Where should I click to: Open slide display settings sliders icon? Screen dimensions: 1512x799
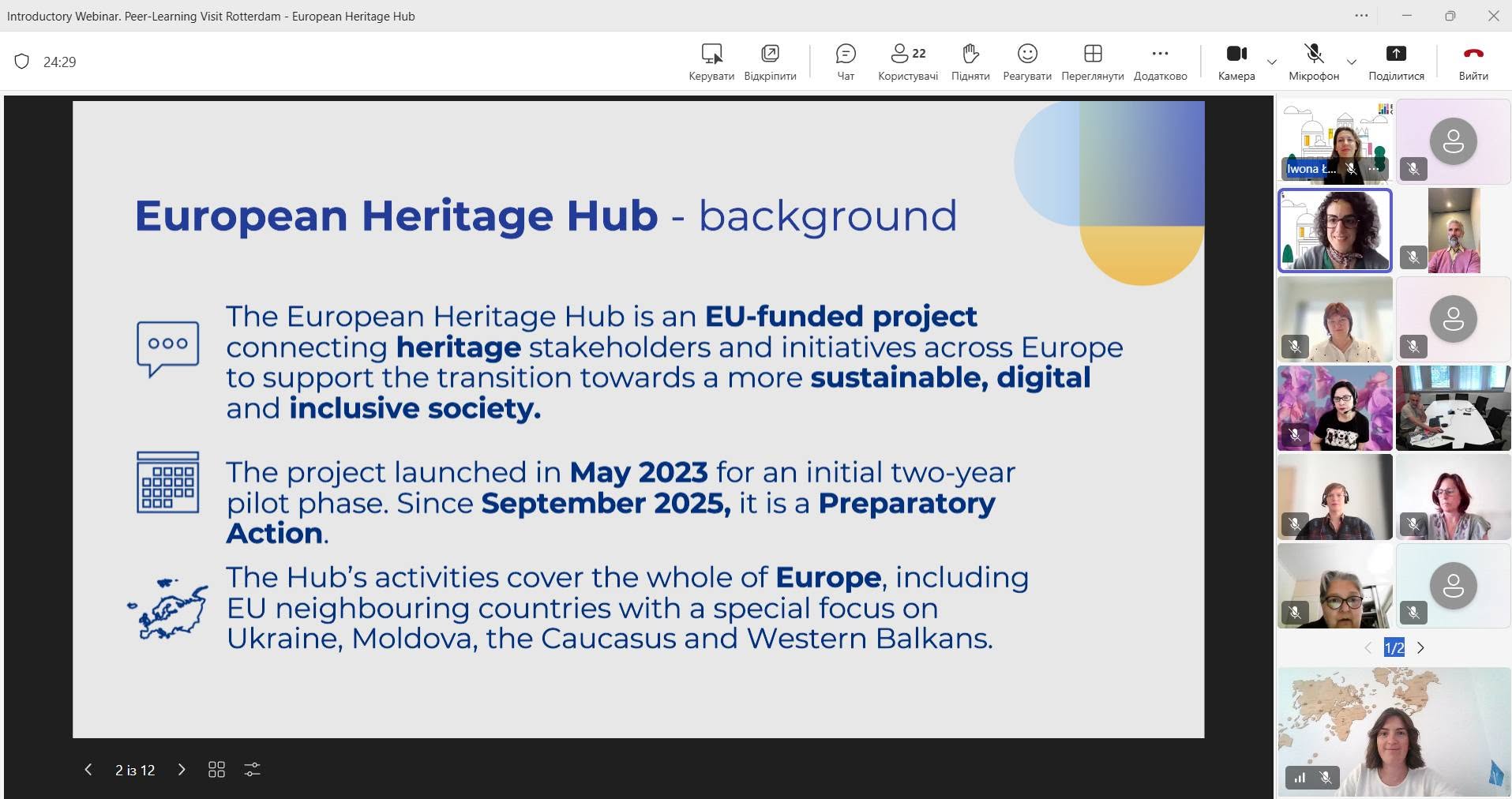pyautogui.click(x=253, y=769)
